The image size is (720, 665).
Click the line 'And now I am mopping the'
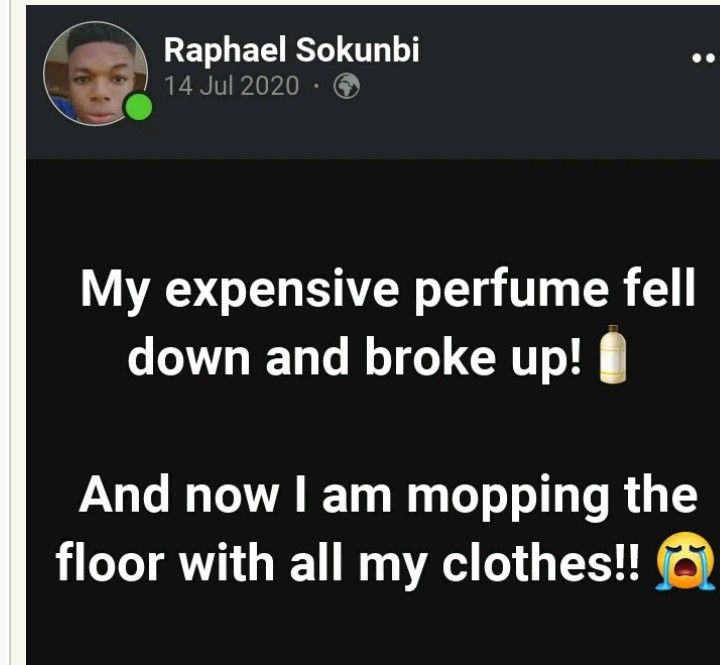(388, 495)
